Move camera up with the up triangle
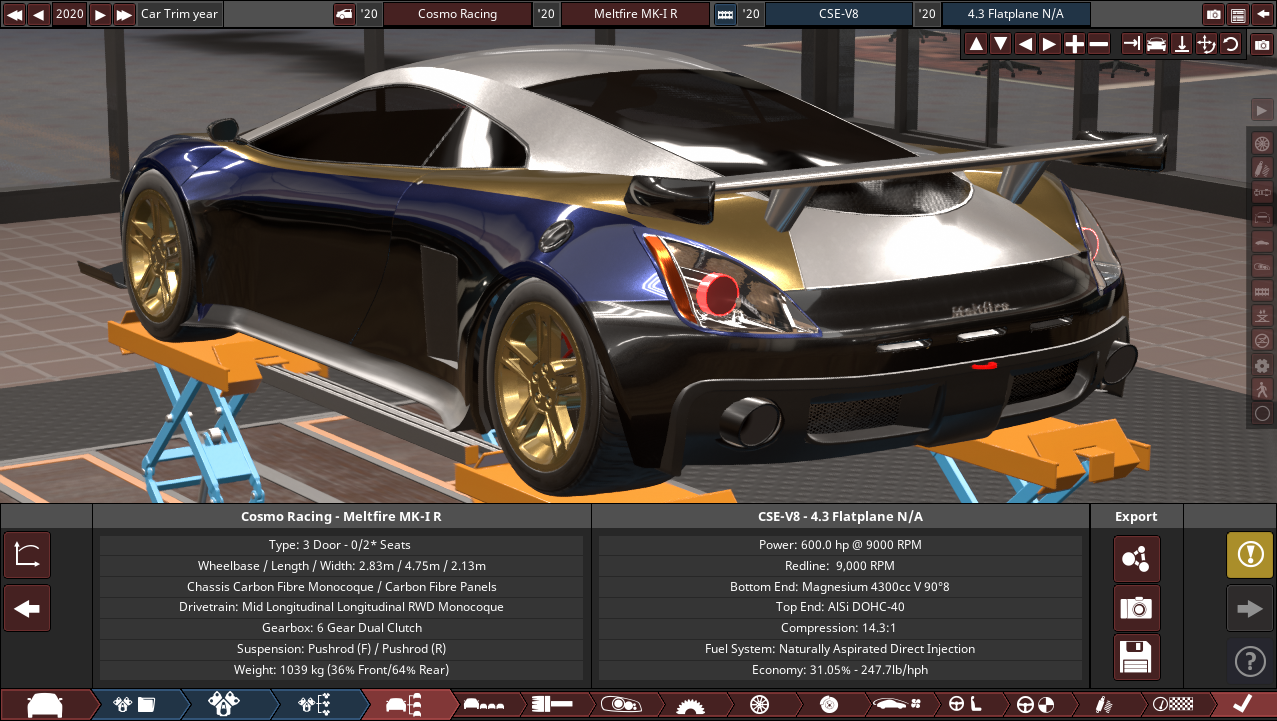 tap(976, 44)
